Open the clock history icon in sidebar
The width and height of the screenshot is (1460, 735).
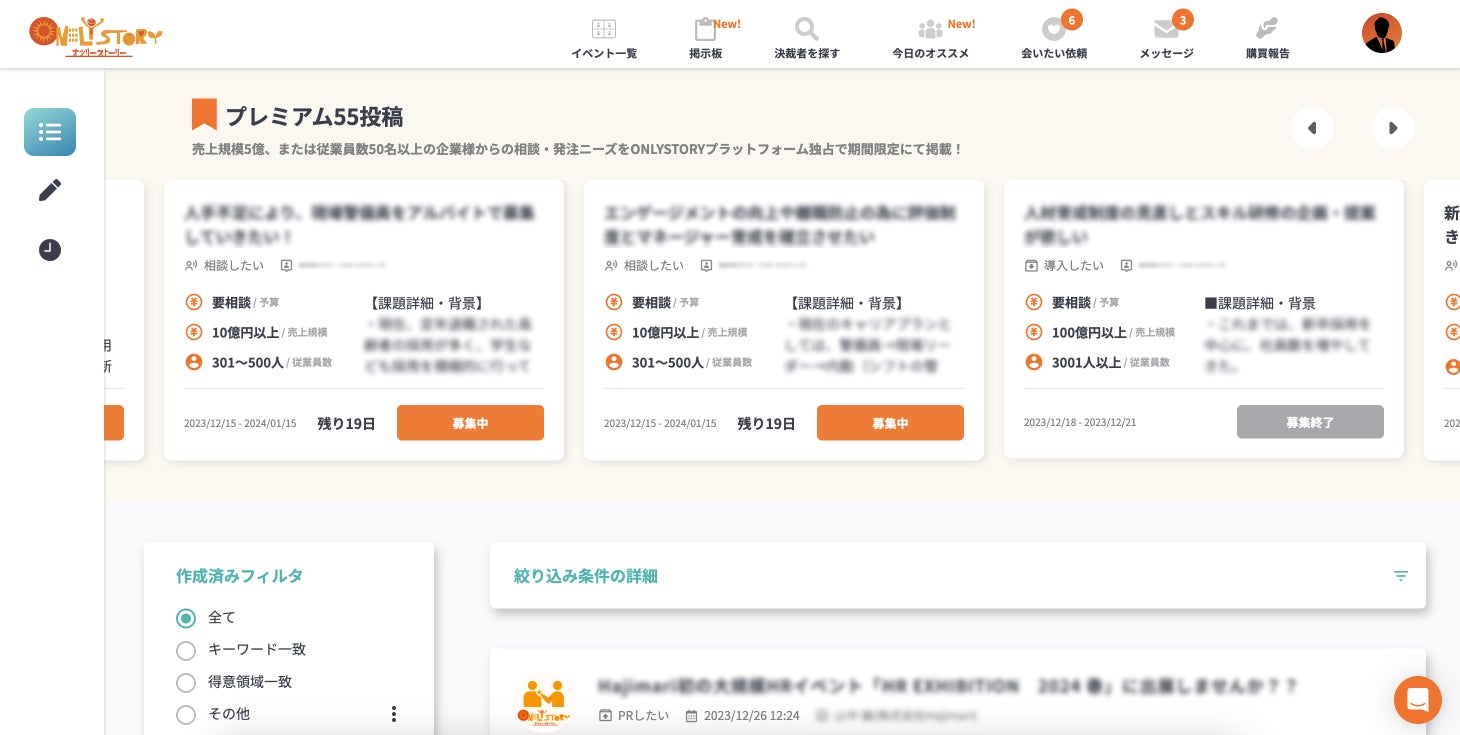(x=50, y=250)
